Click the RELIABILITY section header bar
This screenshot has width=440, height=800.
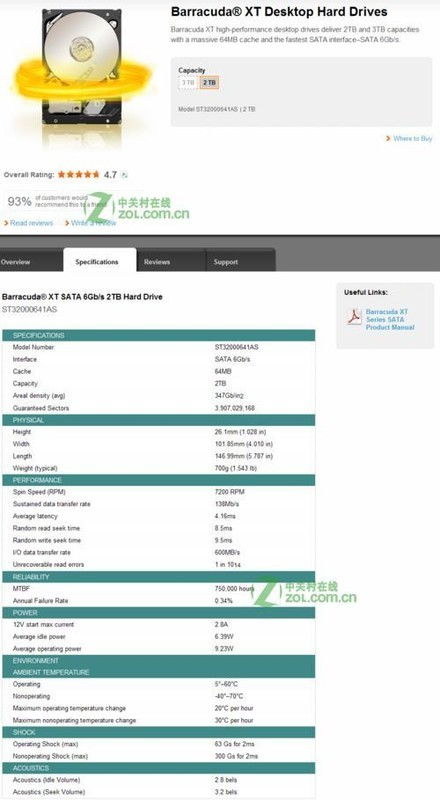point(159,577)
